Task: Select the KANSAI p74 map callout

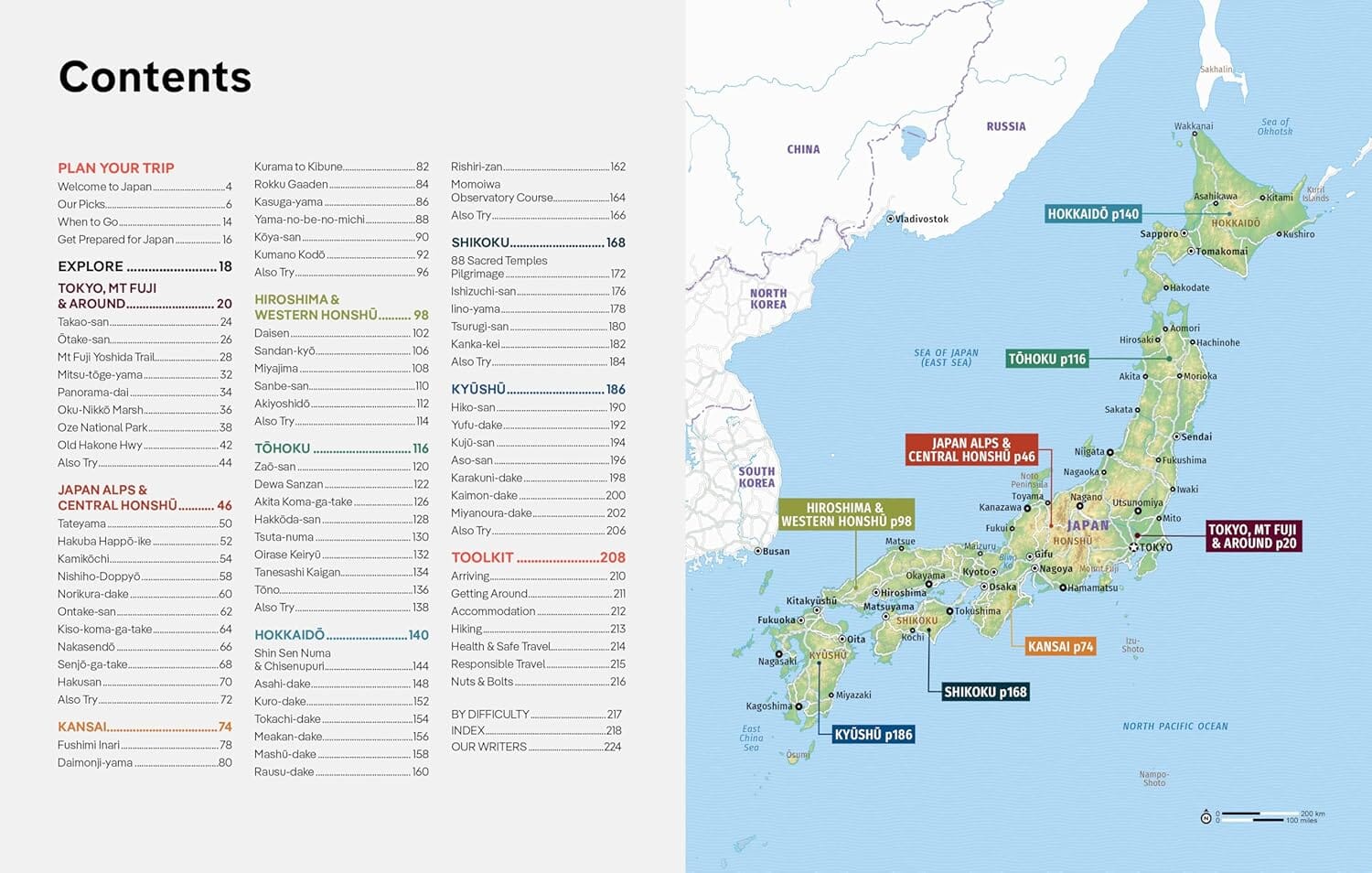Action: coord(1060,647)
